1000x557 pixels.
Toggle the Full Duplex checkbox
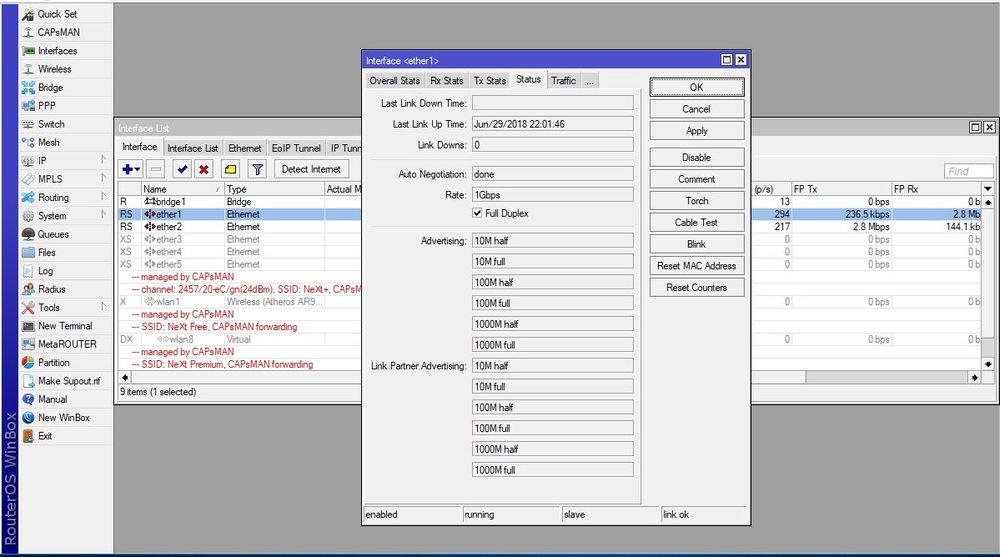478,213
